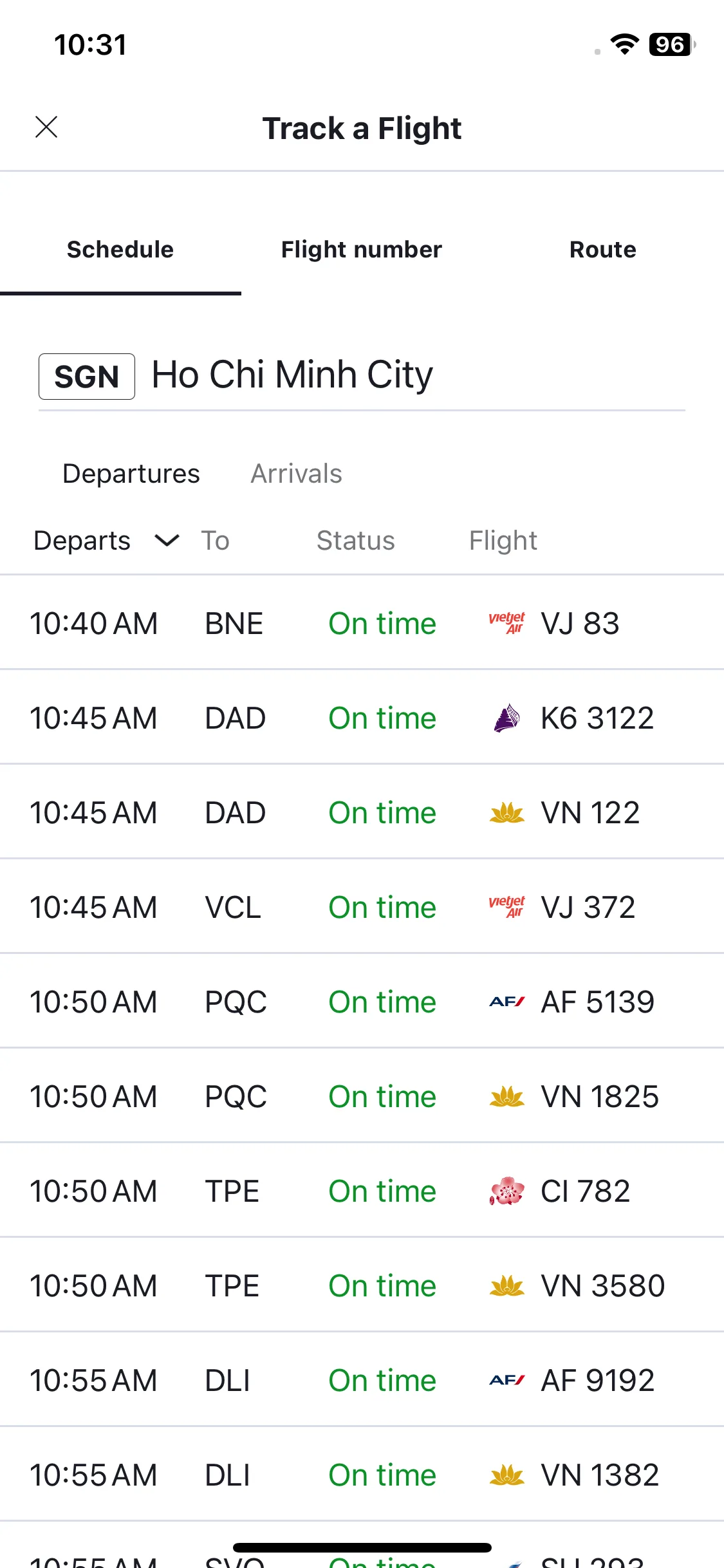
Task: Tap the SGN airport code badge
Action: click(x=87, y=377)
